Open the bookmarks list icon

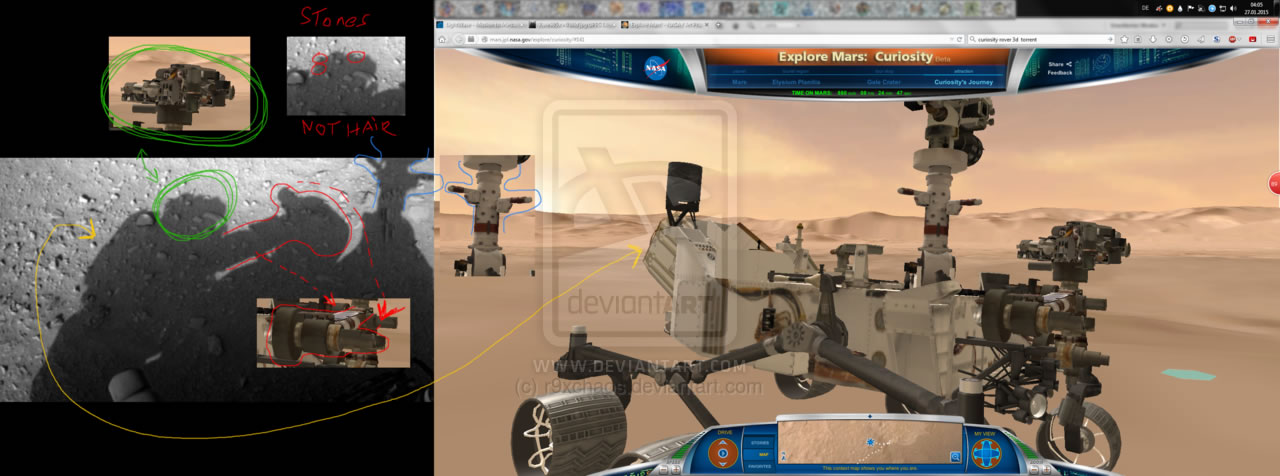coord(1138,39)
